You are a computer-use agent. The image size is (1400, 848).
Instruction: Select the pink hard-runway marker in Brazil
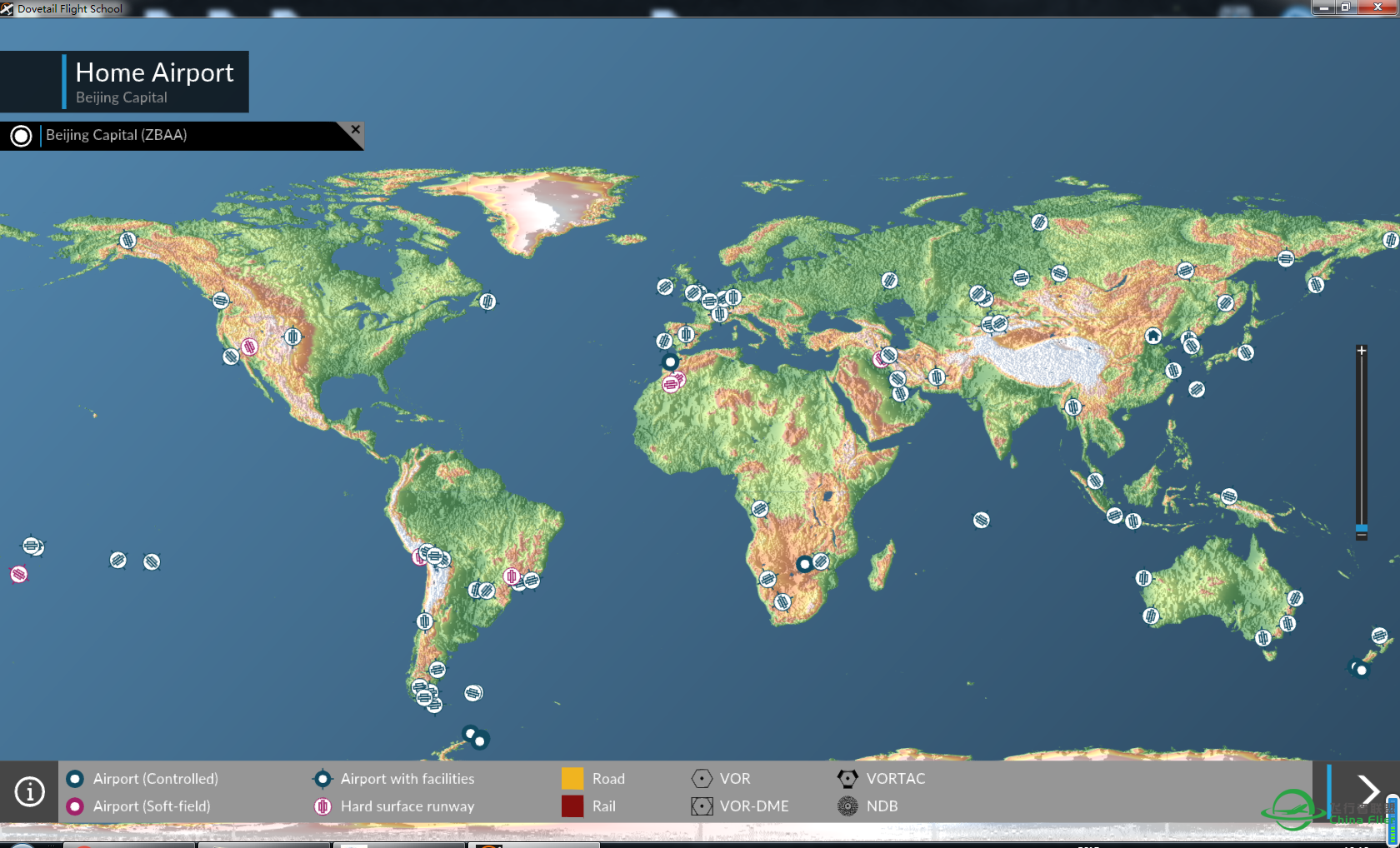(512, 576)
